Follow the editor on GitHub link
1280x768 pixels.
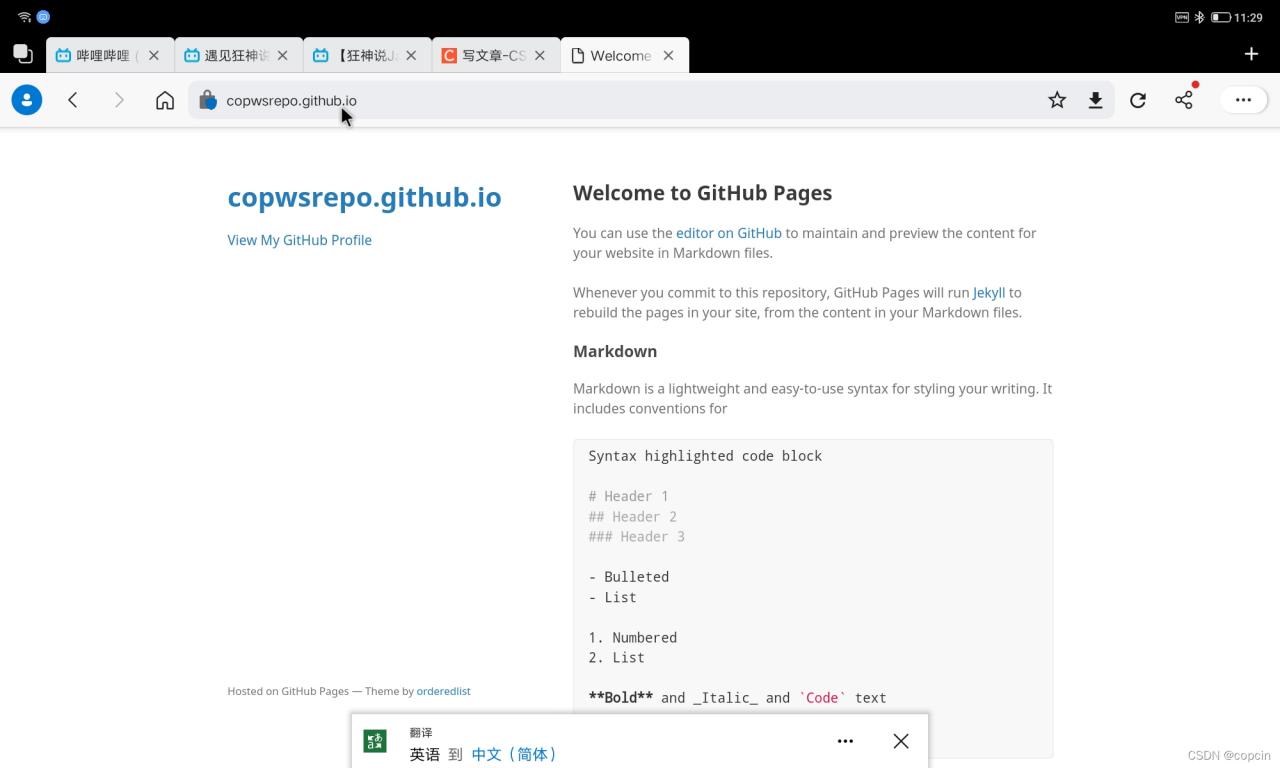pos(729,233)
